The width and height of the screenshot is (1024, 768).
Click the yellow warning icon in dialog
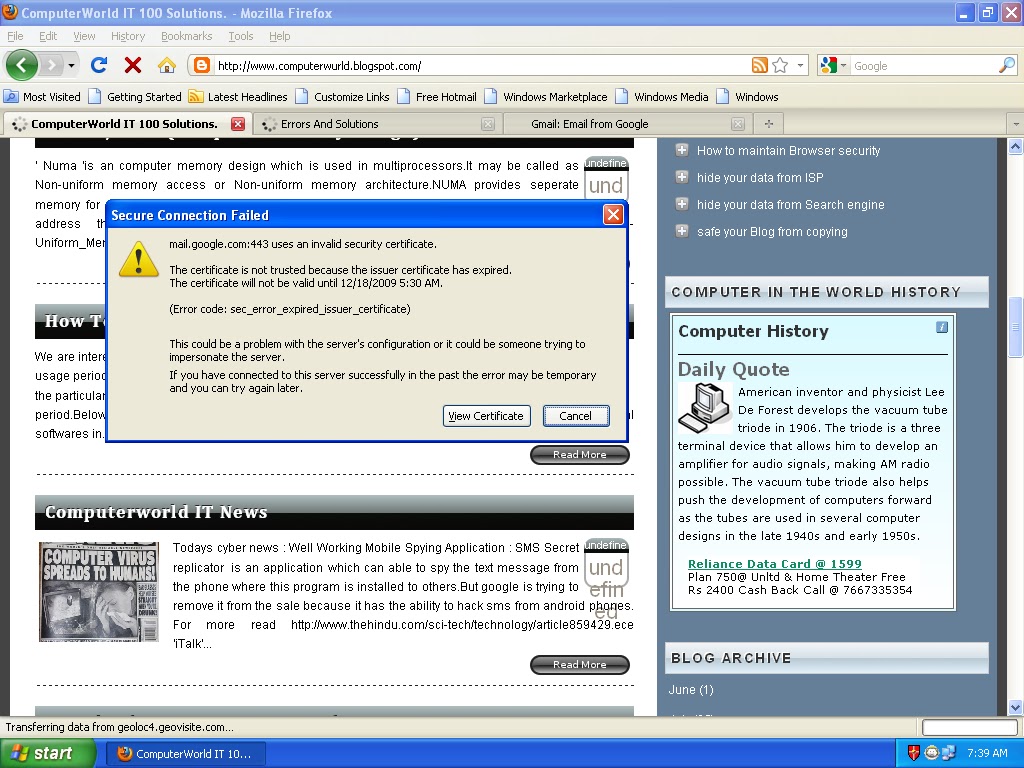138,259
